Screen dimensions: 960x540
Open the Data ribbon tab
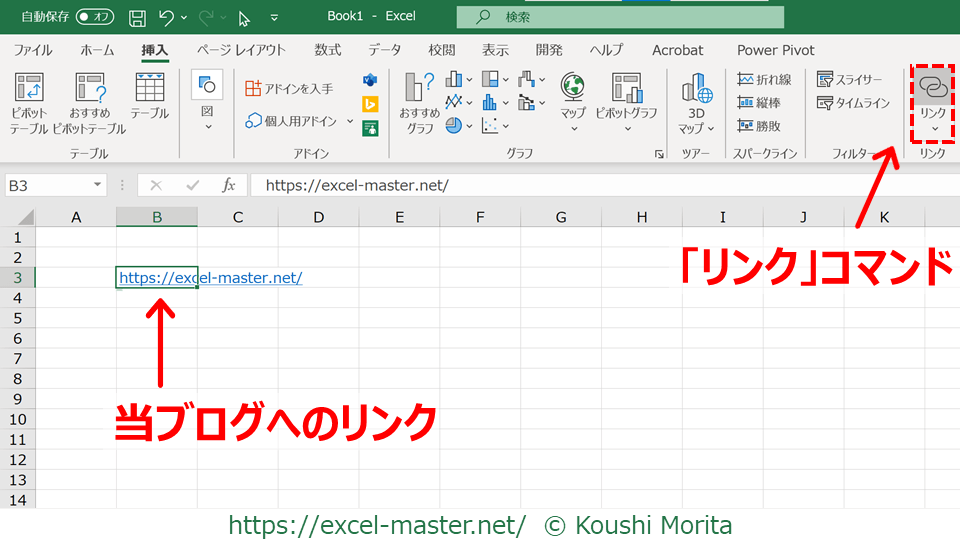384,50
